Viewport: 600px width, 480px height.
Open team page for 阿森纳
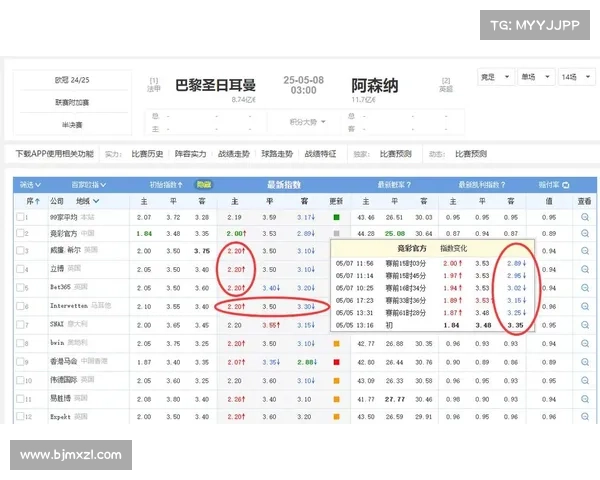(375, 85)
